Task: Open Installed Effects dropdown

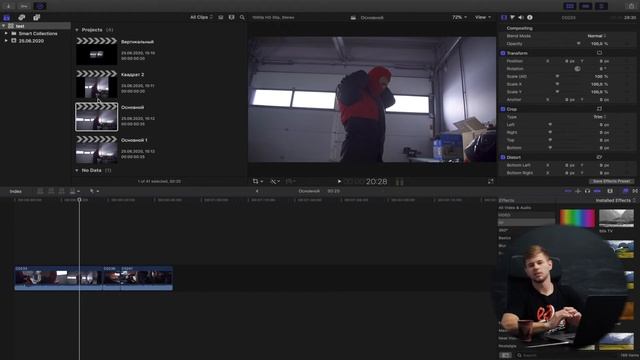Action: [615, 200]
